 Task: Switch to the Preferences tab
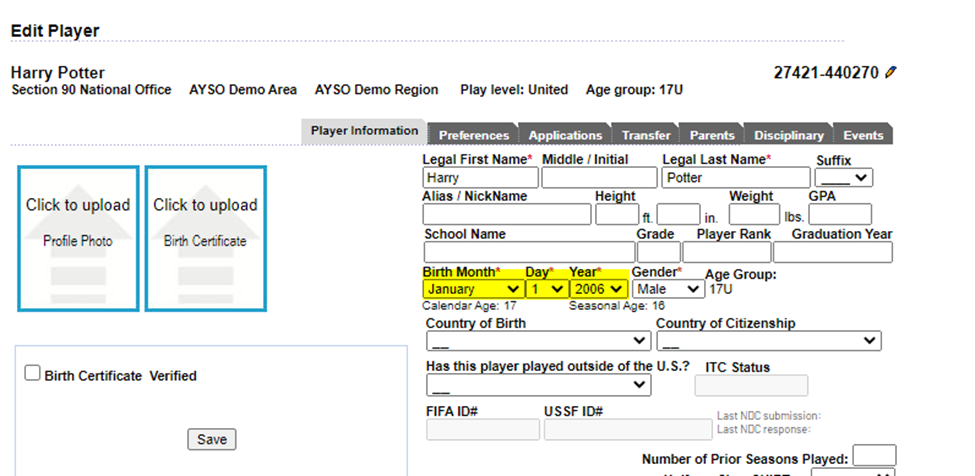point(473,135)
